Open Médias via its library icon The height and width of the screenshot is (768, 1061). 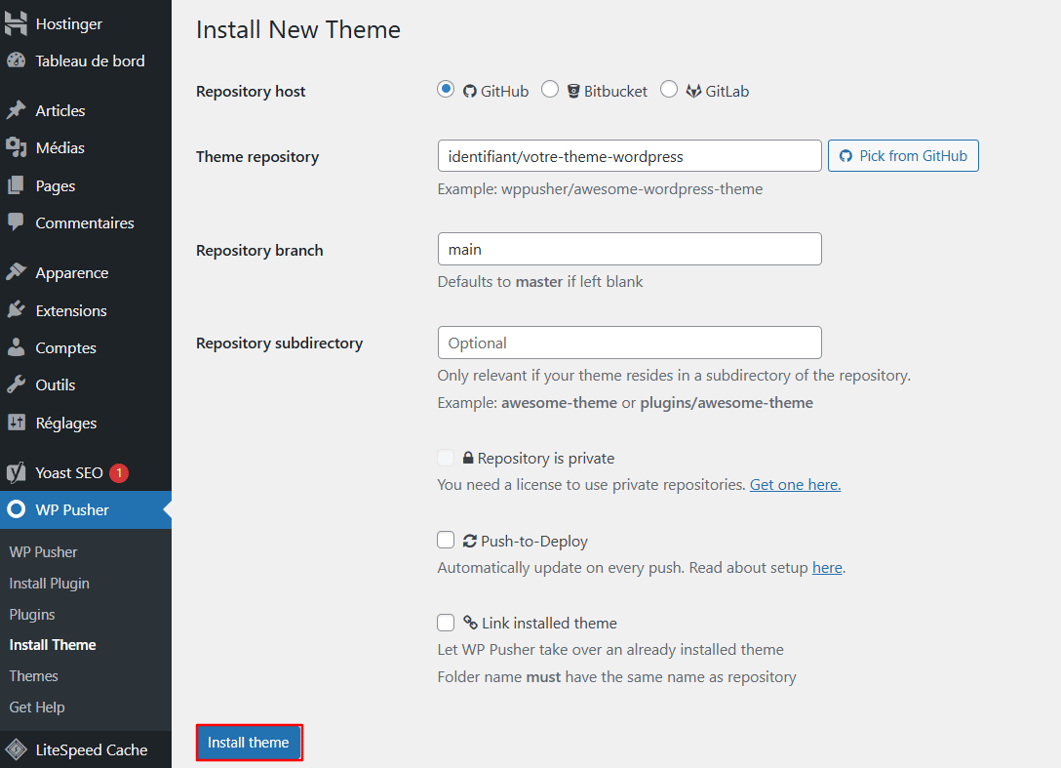click(x=14, y=148)
